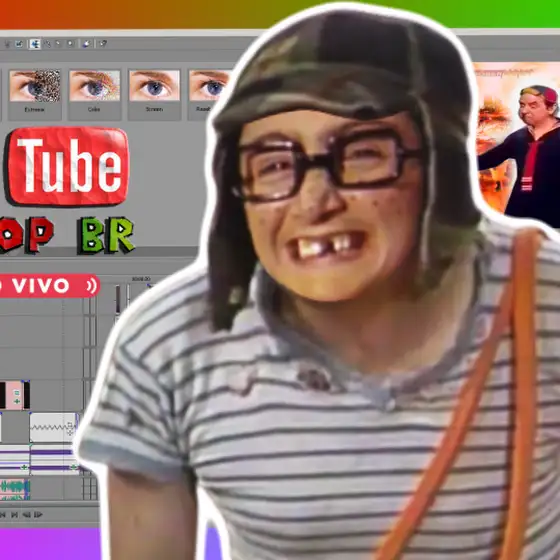Click the purple-blue orb toolbar icon
Viewport: 560px width, 560px height.
coord(86,44)
